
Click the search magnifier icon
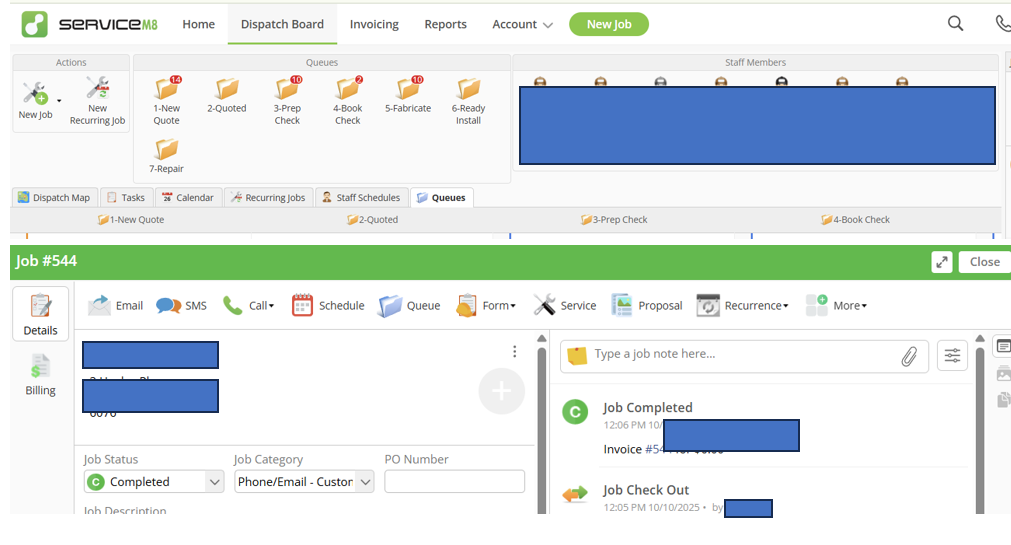(955, 24)
